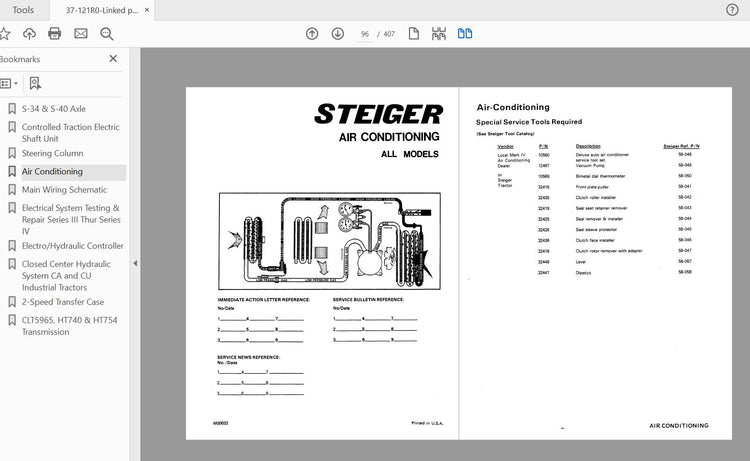Screen dimensions: 750x461
Task: Go to previous page arrow
Action: pyautogui.click(x=312, y=33)
